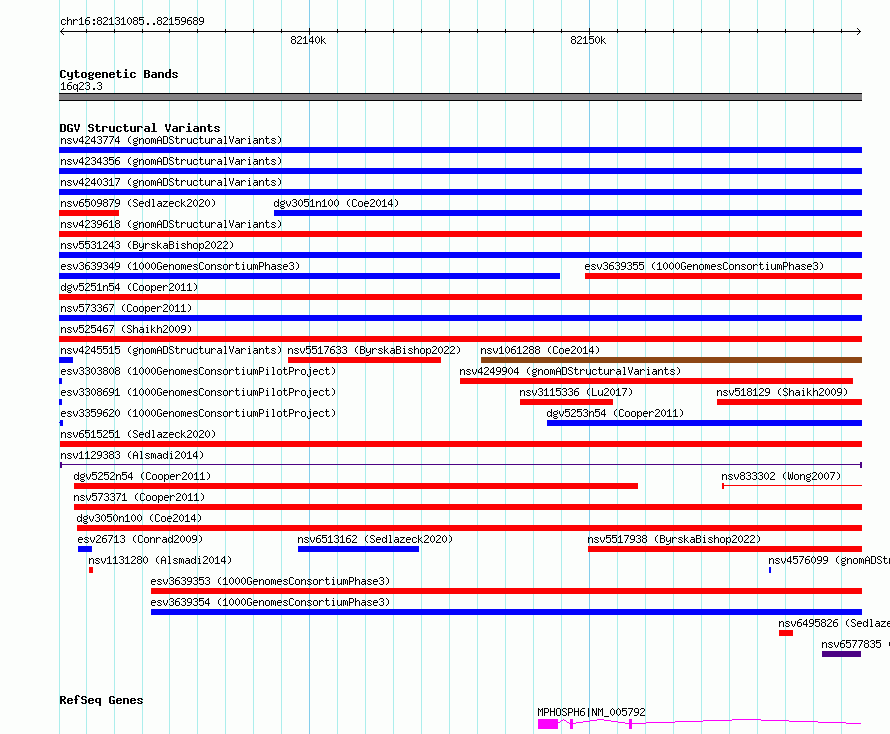Select the nsv4234356 blue variant bar
Screen dimensions: 890x734
tap(460, 171)
